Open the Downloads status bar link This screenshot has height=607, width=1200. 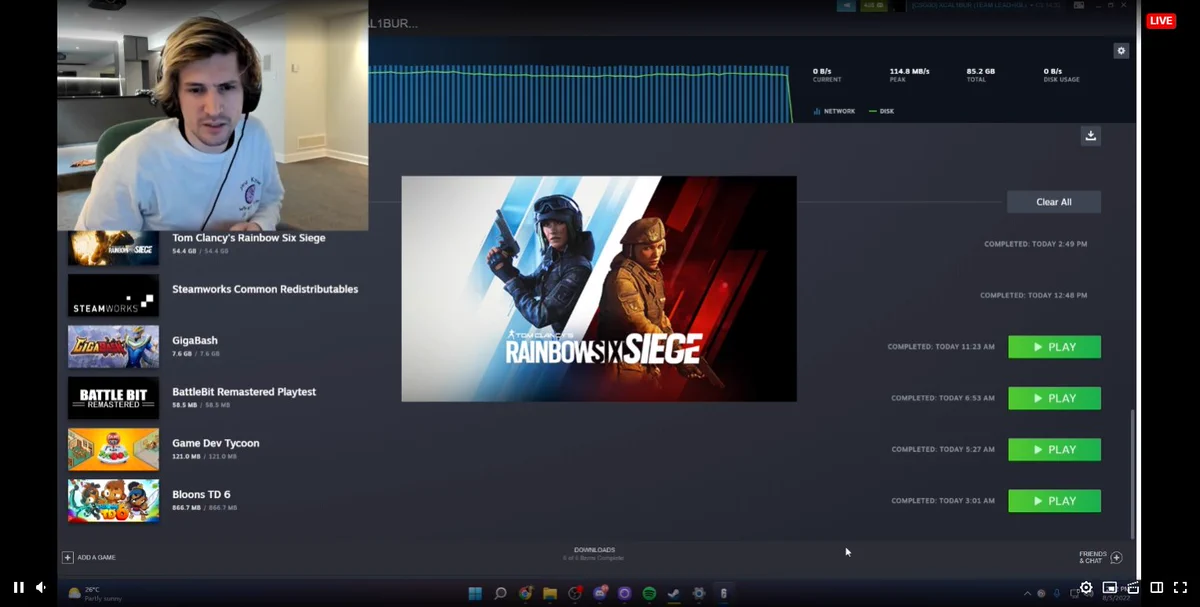594,553
